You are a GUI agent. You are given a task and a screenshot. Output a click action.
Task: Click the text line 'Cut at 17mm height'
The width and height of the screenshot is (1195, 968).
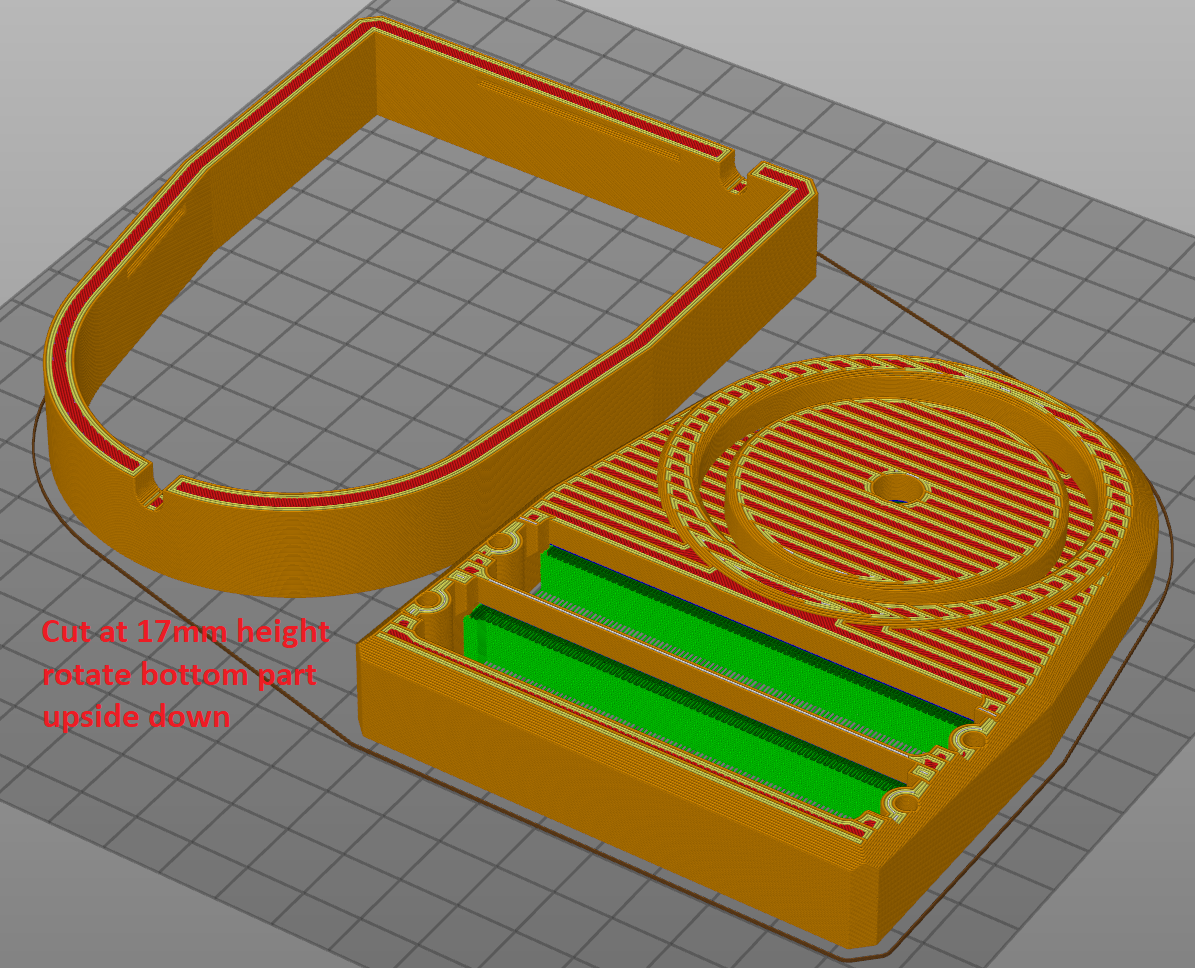point(185,632)
